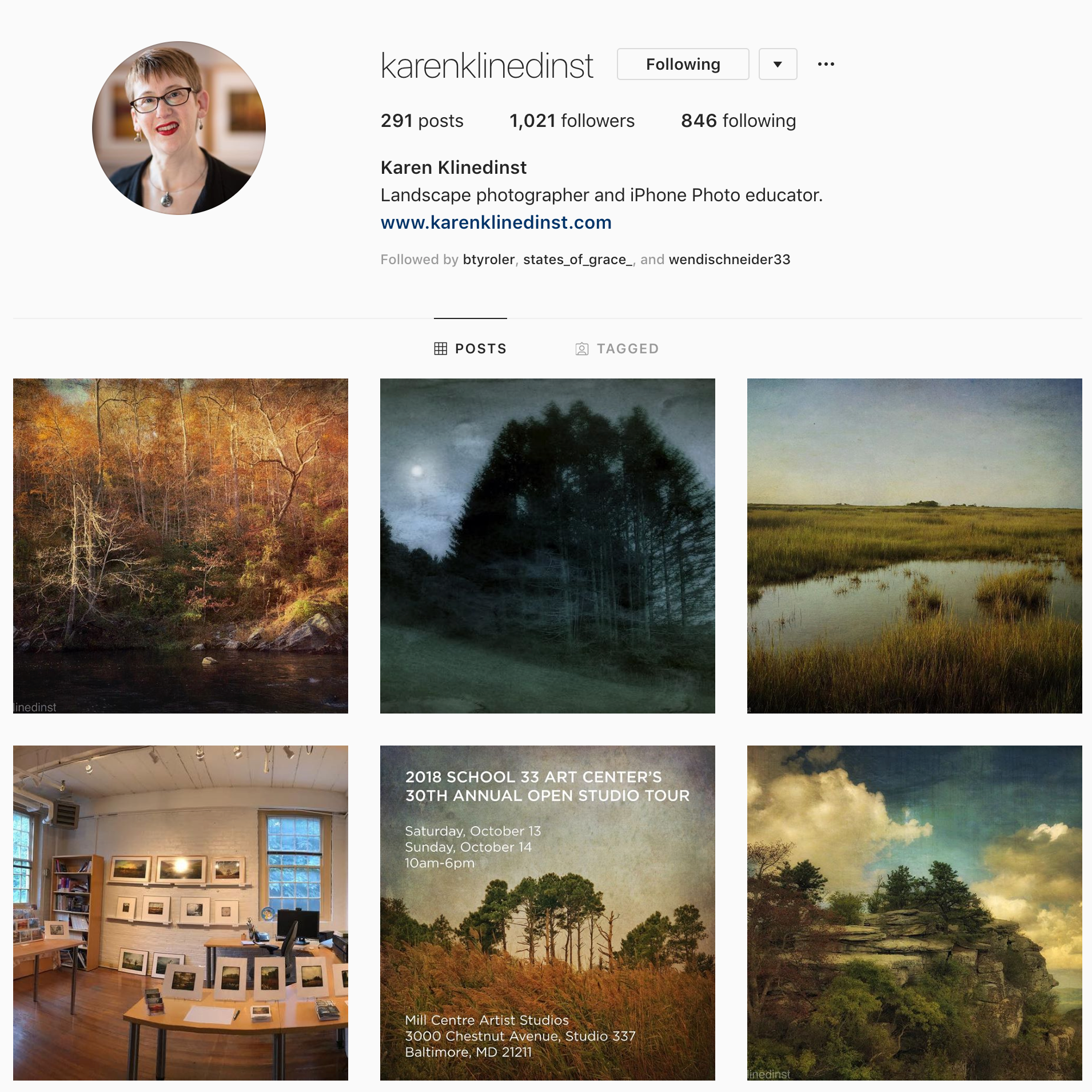Expand suggested accounts dropdown arrow
Image resolution: width=1092 pixels, height=1092 pixels.
coord(778,64)
